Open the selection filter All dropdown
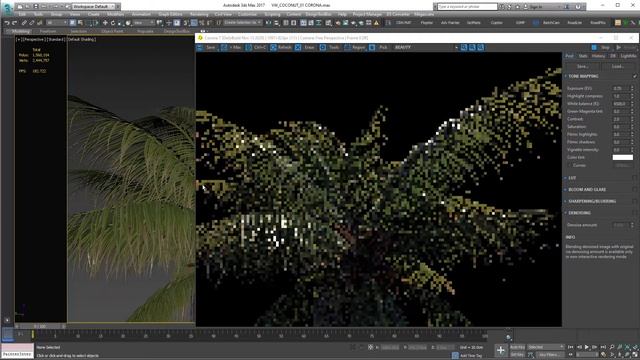The width and height of the screenshot is (640, 360). 56,23
